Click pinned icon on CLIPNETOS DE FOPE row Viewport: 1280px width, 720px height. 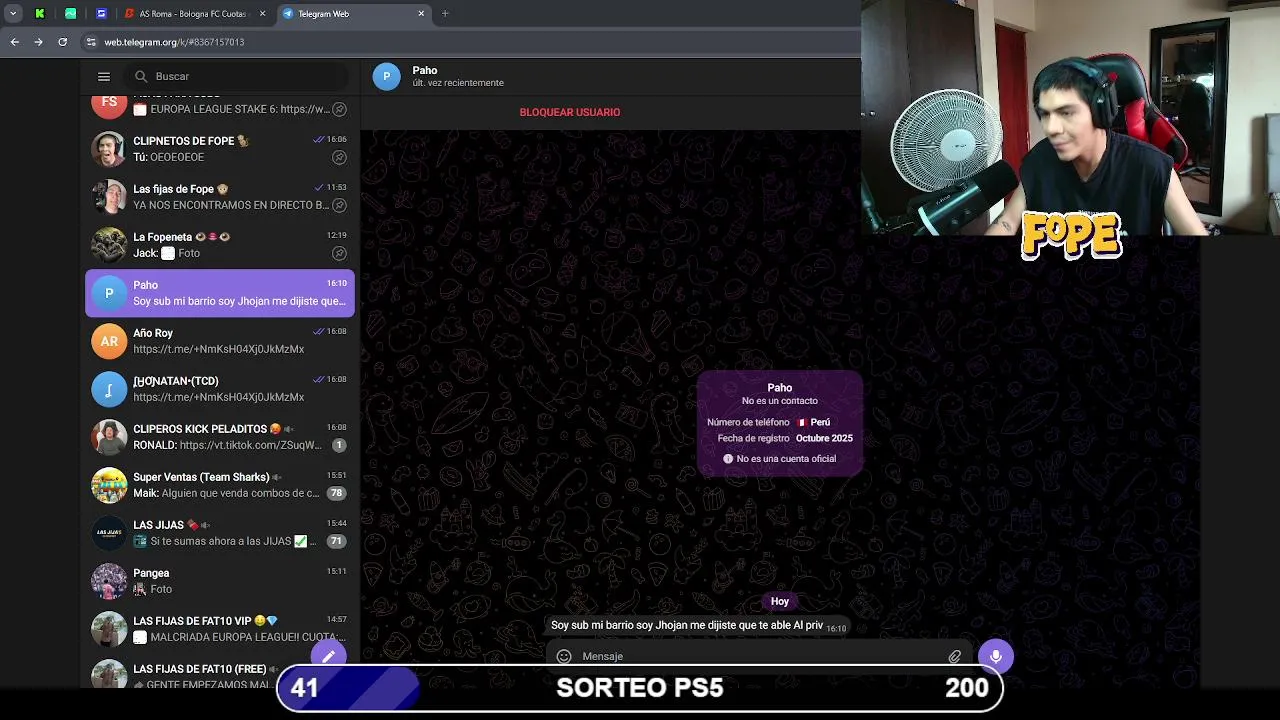[x=339, y=157]
